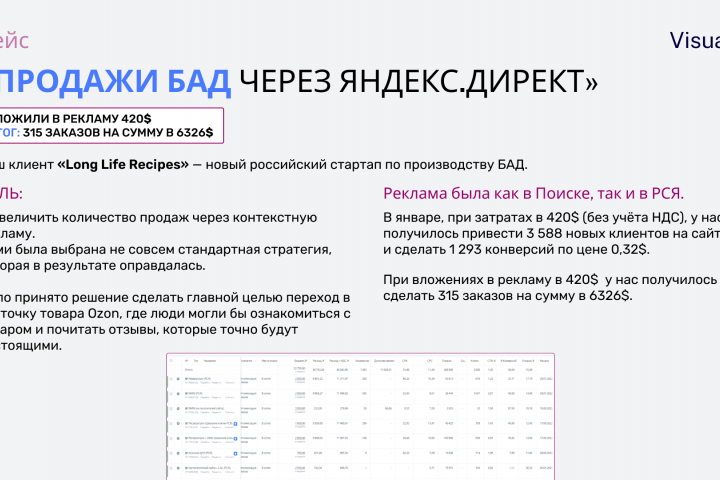Click the line mentioning "товара Ozon"
Viewport: 720px width, 480px height.
coord(175,314)
